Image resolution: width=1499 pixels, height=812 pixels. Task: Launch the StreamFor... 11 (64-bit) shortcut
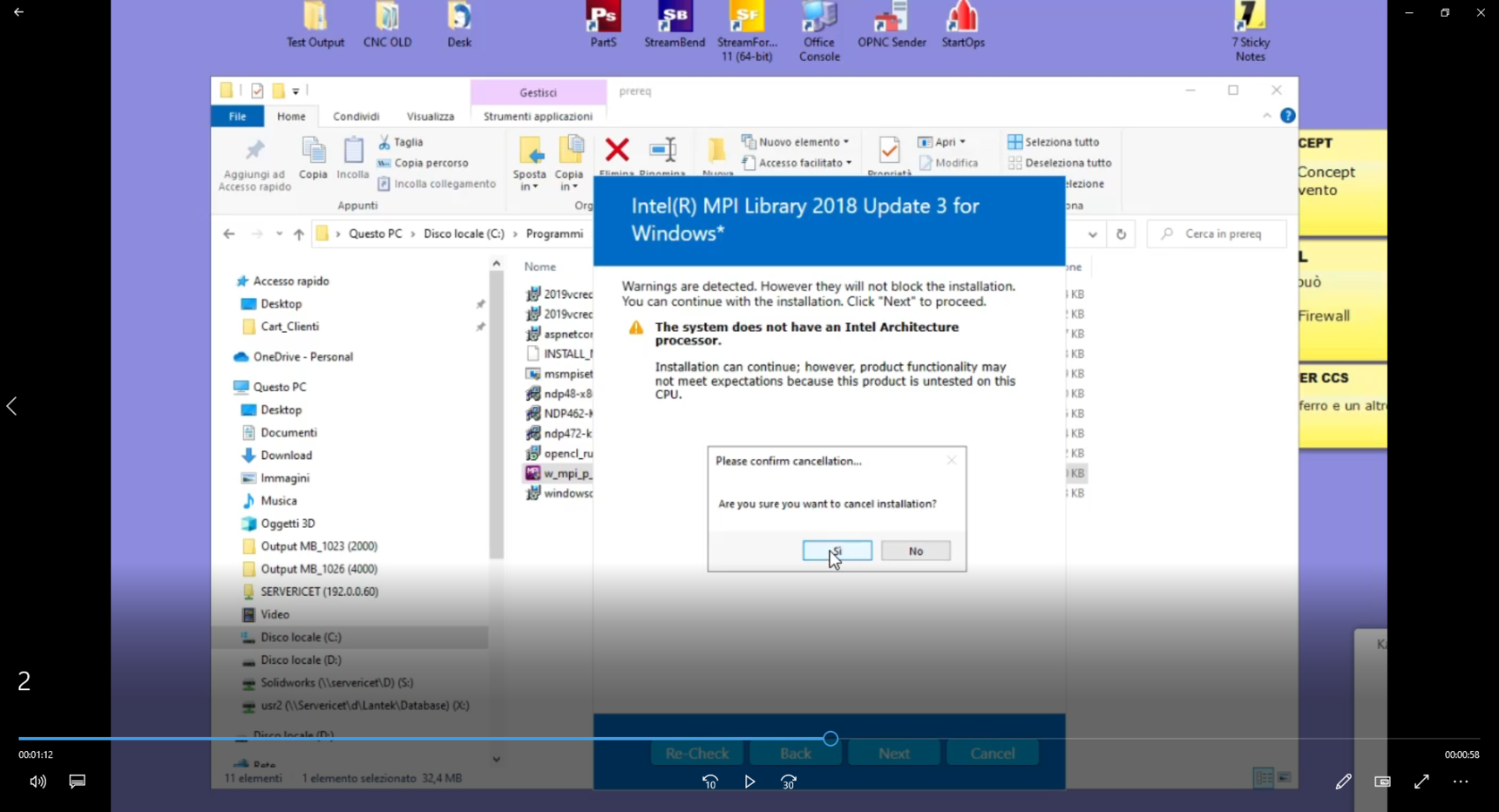coord(747,31)
